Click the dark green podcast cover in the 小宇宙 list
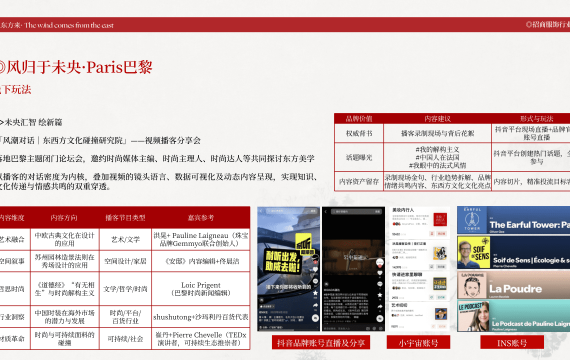The height and width of the screenshot is (360, 570). (x=439, y=284)
